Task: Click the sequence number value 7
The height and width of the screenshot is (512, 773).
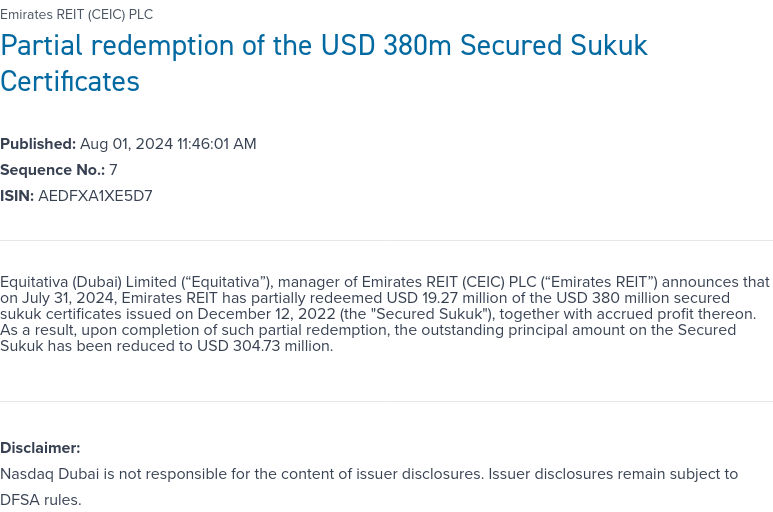Action: click(x=114, y=170)
